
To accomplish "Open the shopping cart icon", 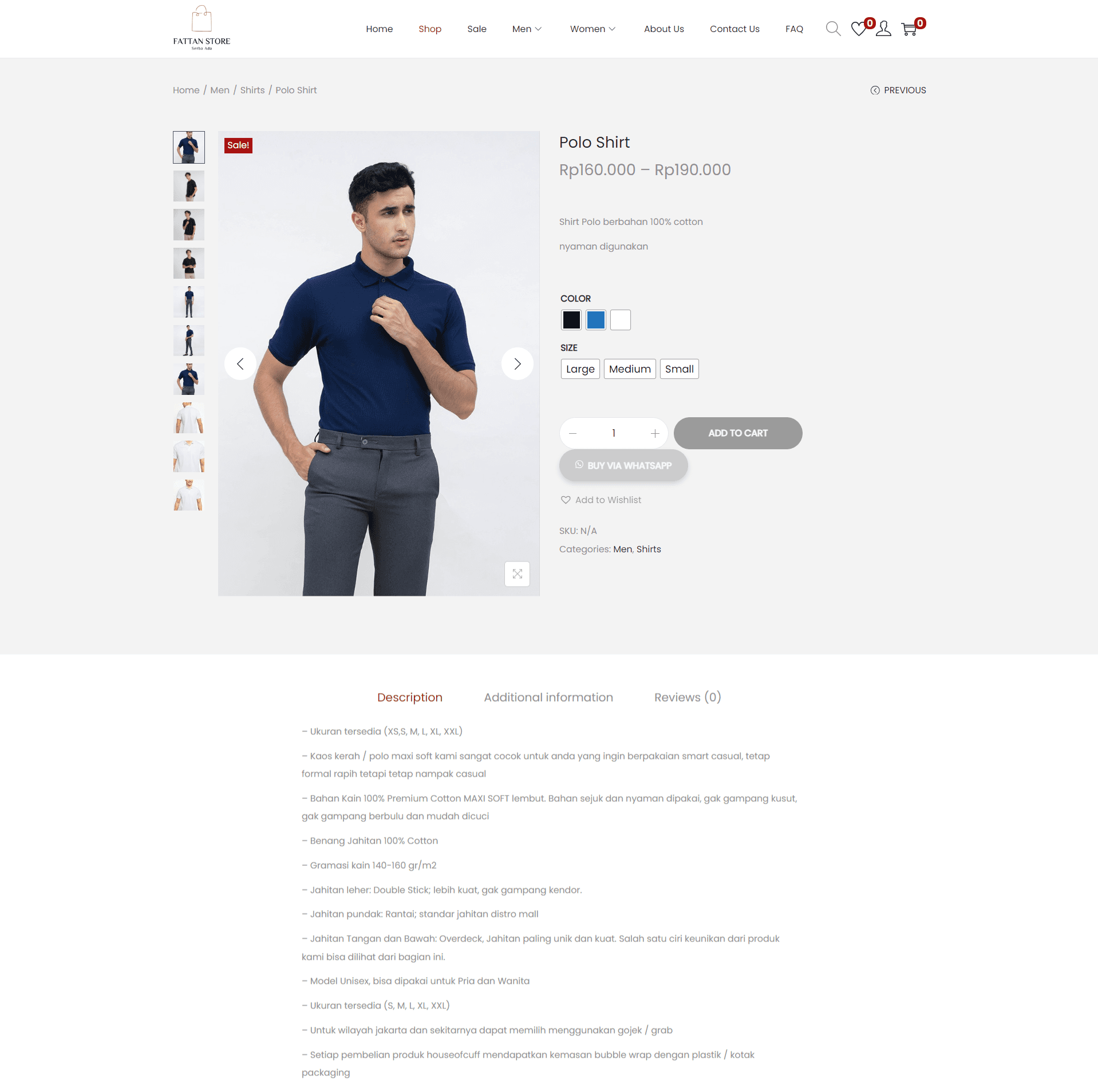I will point(909,29).
